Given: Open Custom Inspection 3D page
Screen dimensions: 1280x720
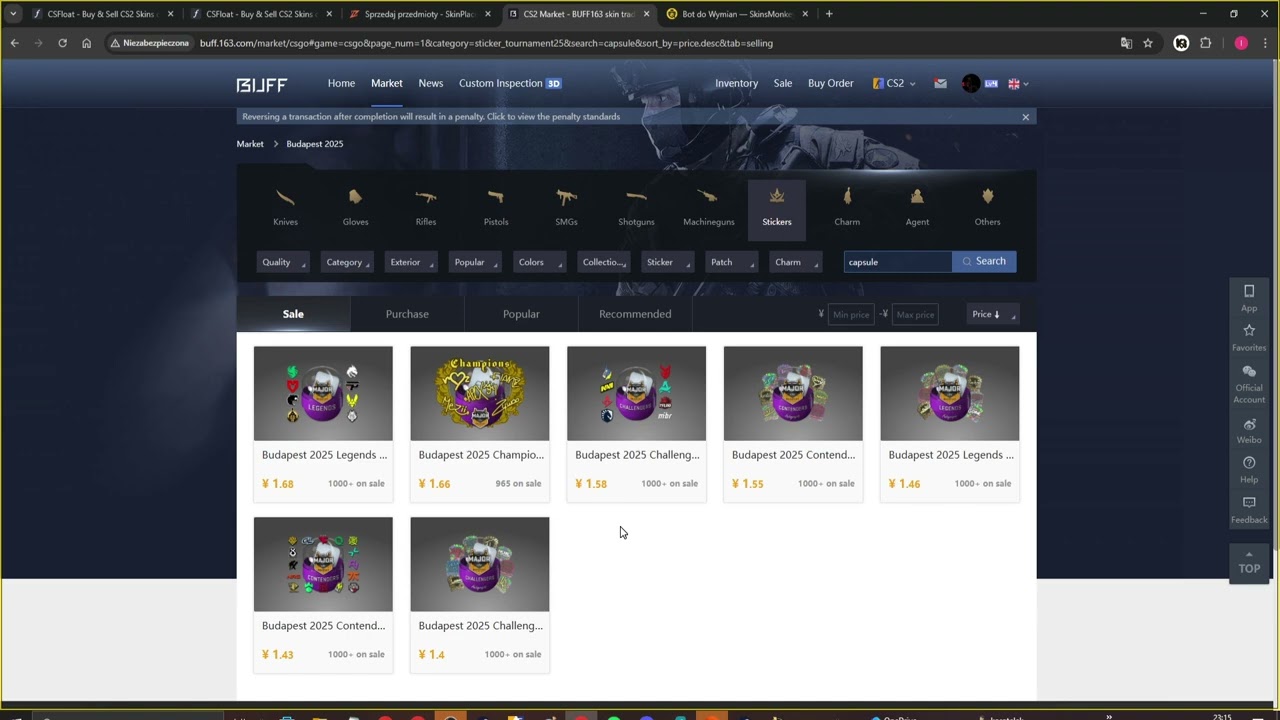Looking at the screenshot, I should (x=510, y=84).
